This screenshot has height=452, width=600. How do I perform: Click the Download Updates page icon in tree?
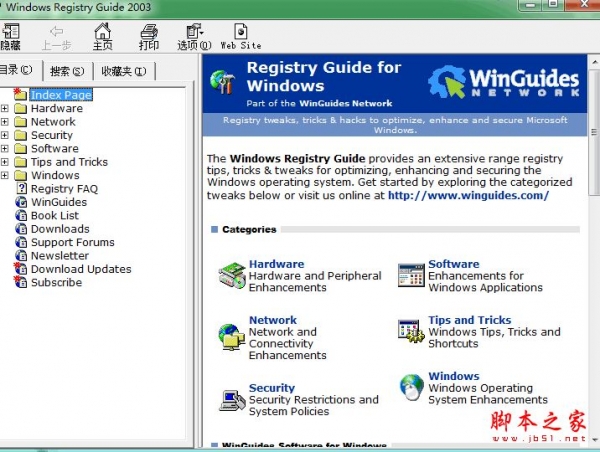(x=21, y=269)
